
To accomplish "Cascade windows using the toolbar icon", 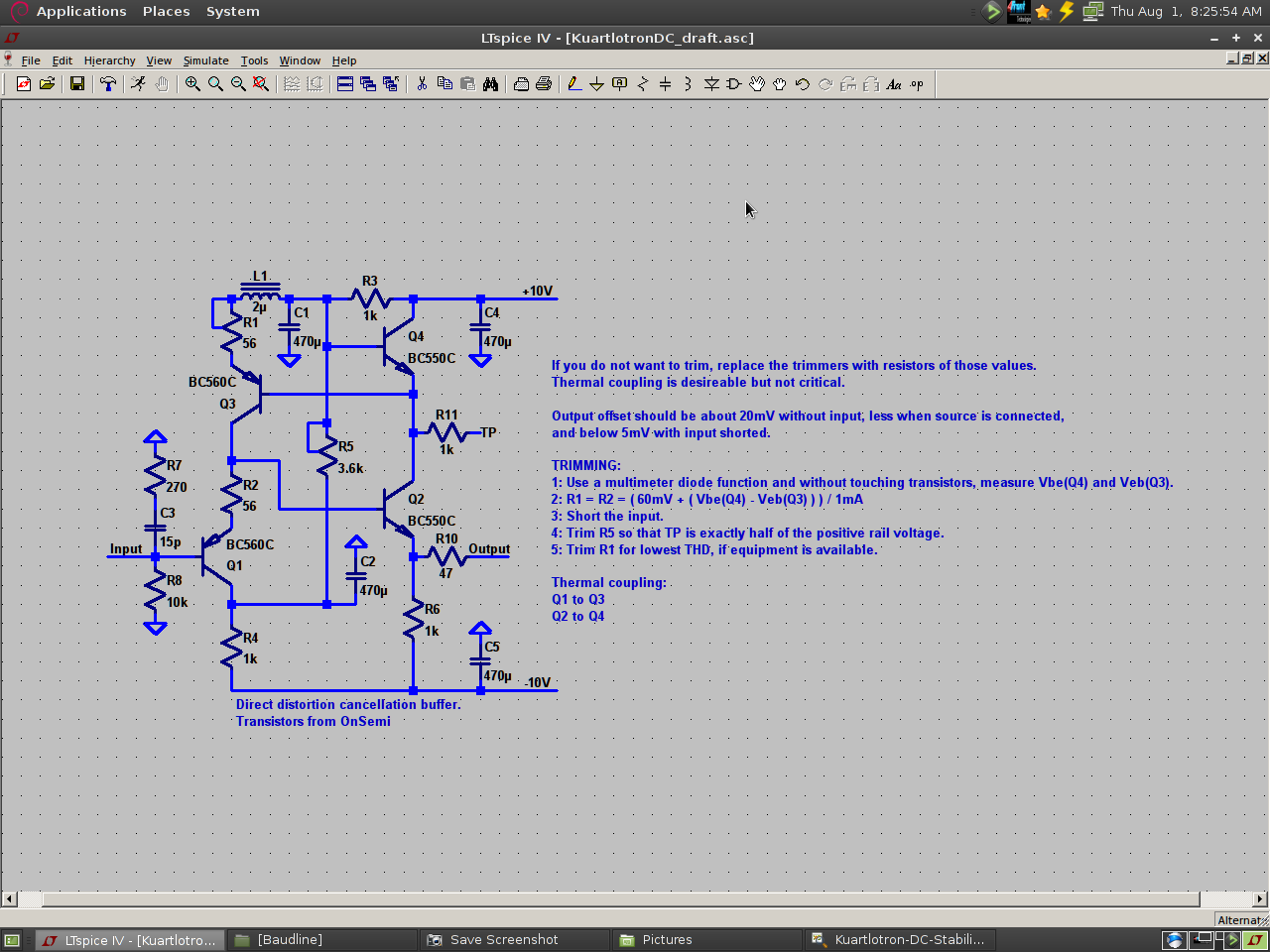I will tap(368, 84).
